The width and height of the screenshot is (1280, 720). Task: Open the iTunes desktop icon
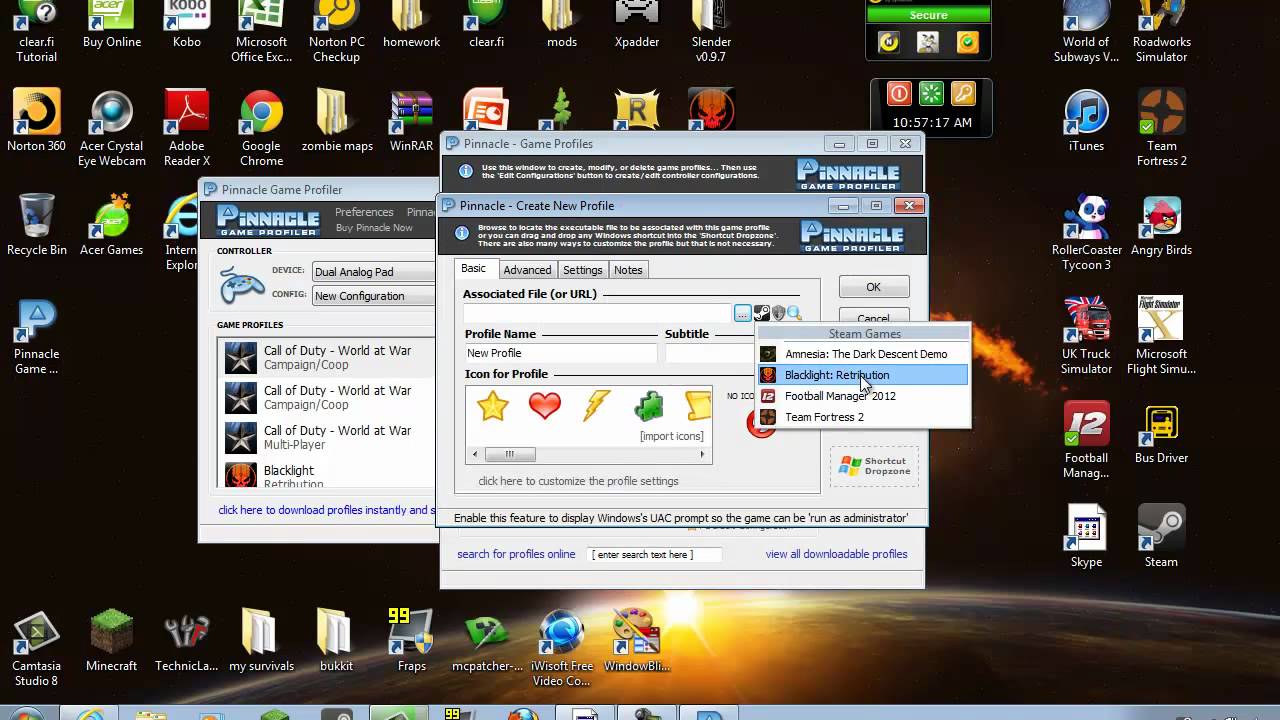[1086, 121]
